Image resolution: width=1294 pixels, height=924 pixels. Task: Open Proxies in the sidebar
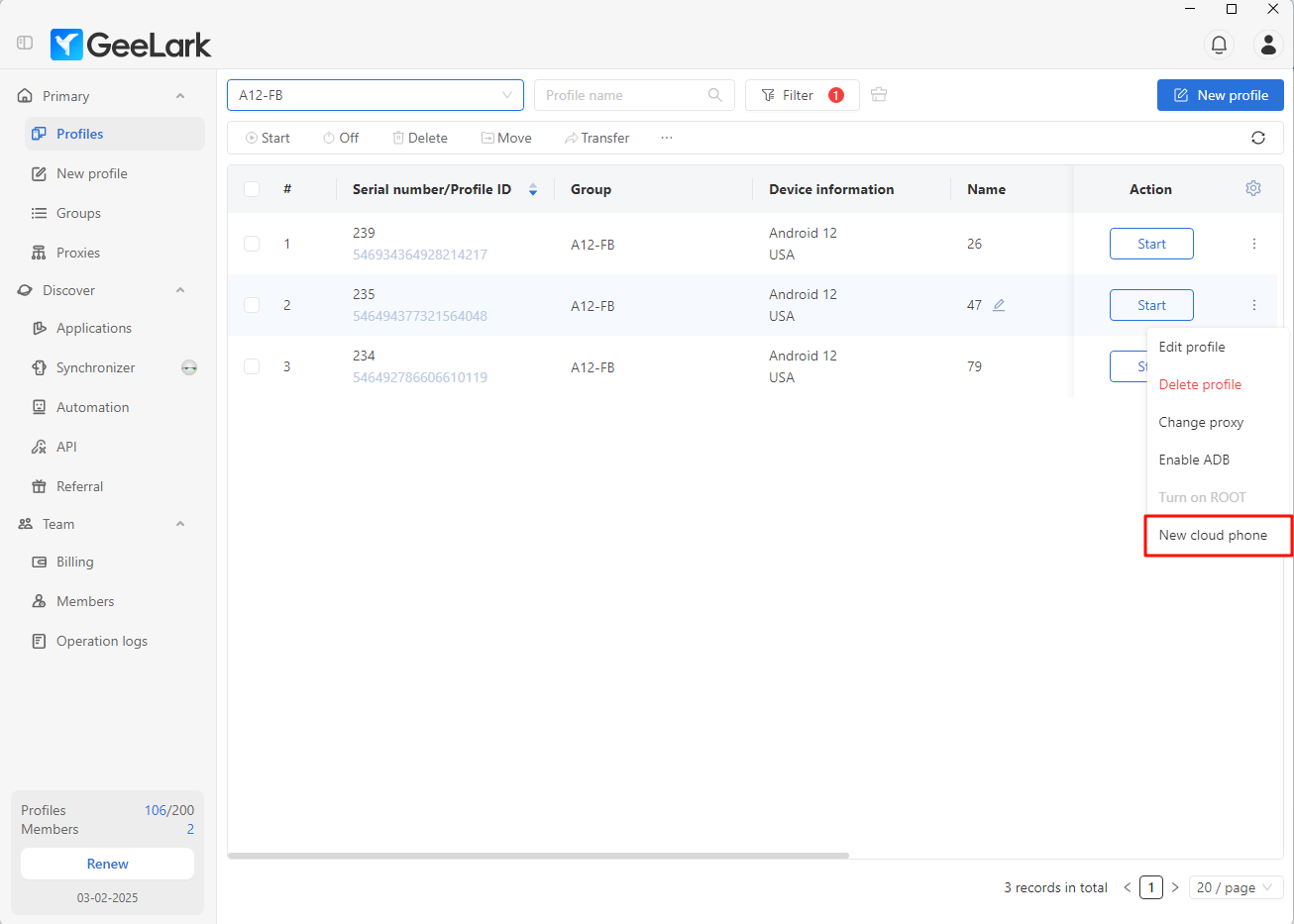[x=115, y=253]
